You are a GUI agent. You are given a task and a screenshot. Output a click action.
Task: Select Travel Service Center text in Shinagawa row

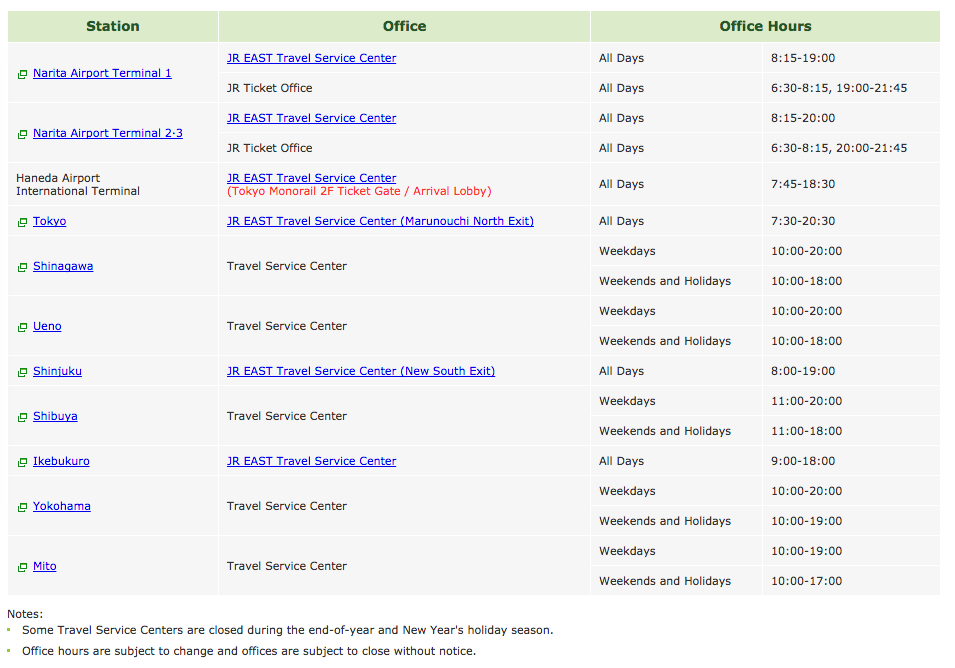[286, 266]
